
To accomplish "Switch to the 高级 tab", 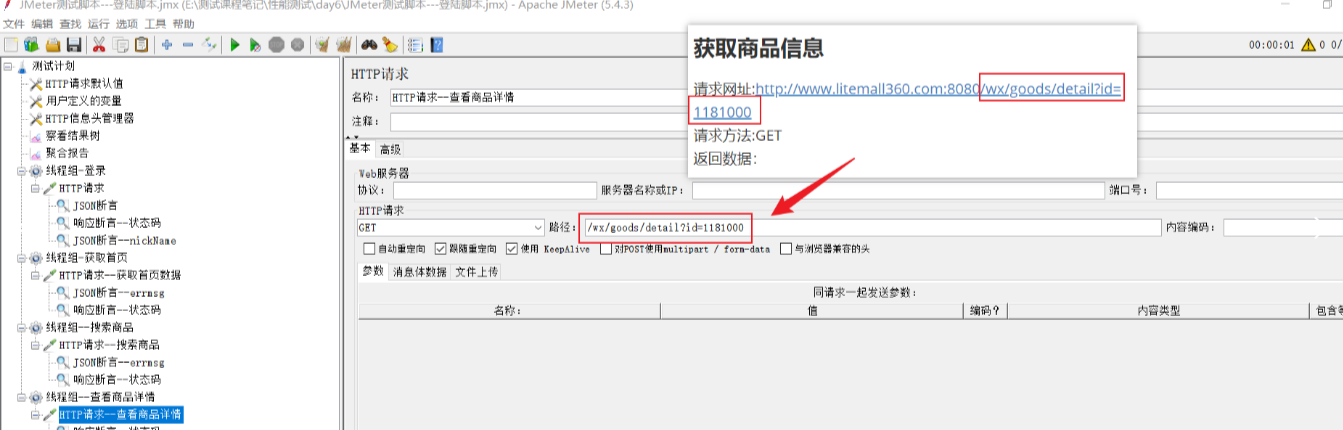I will tap(390, 149).
